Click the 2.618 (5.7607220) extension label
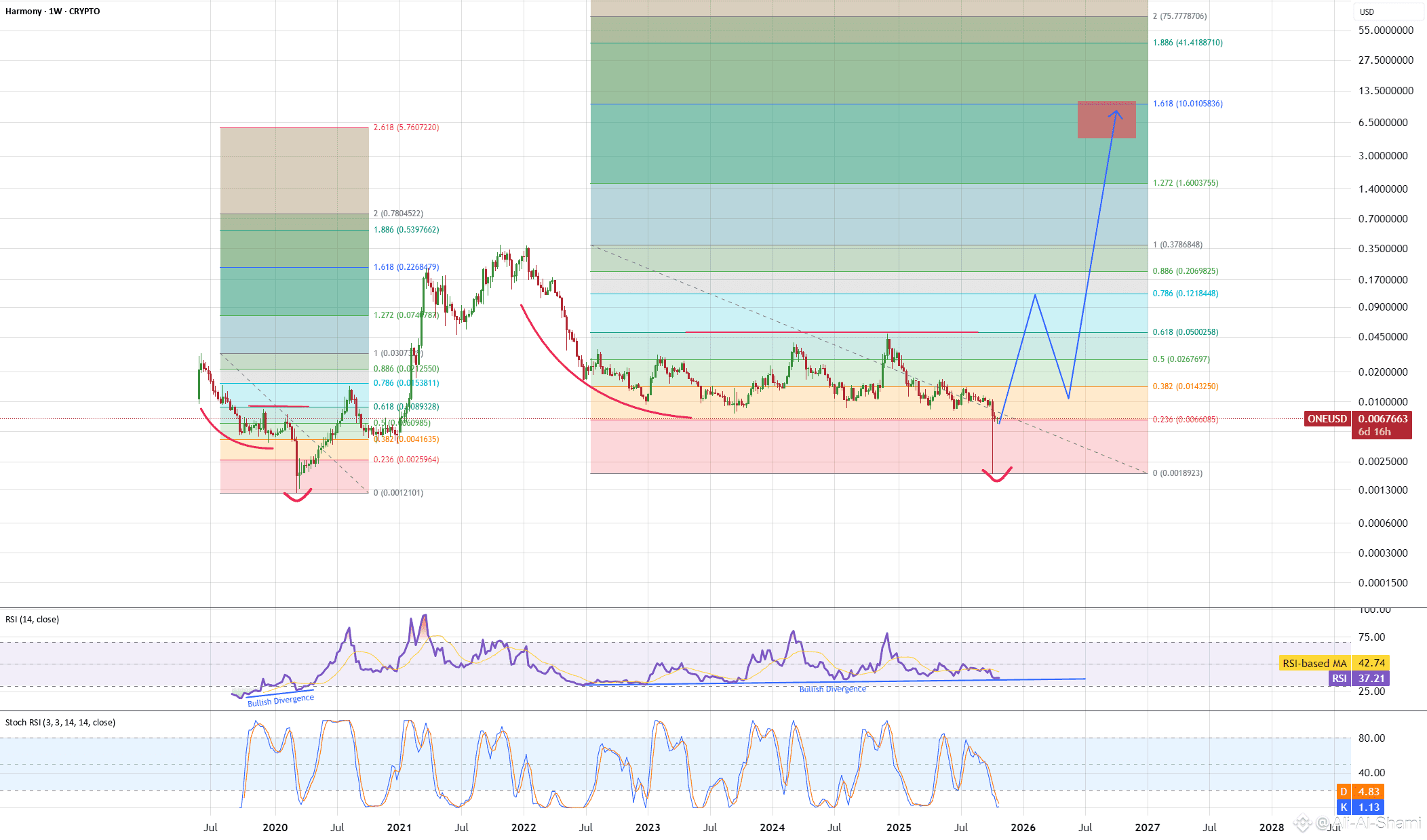 (406, 127)
